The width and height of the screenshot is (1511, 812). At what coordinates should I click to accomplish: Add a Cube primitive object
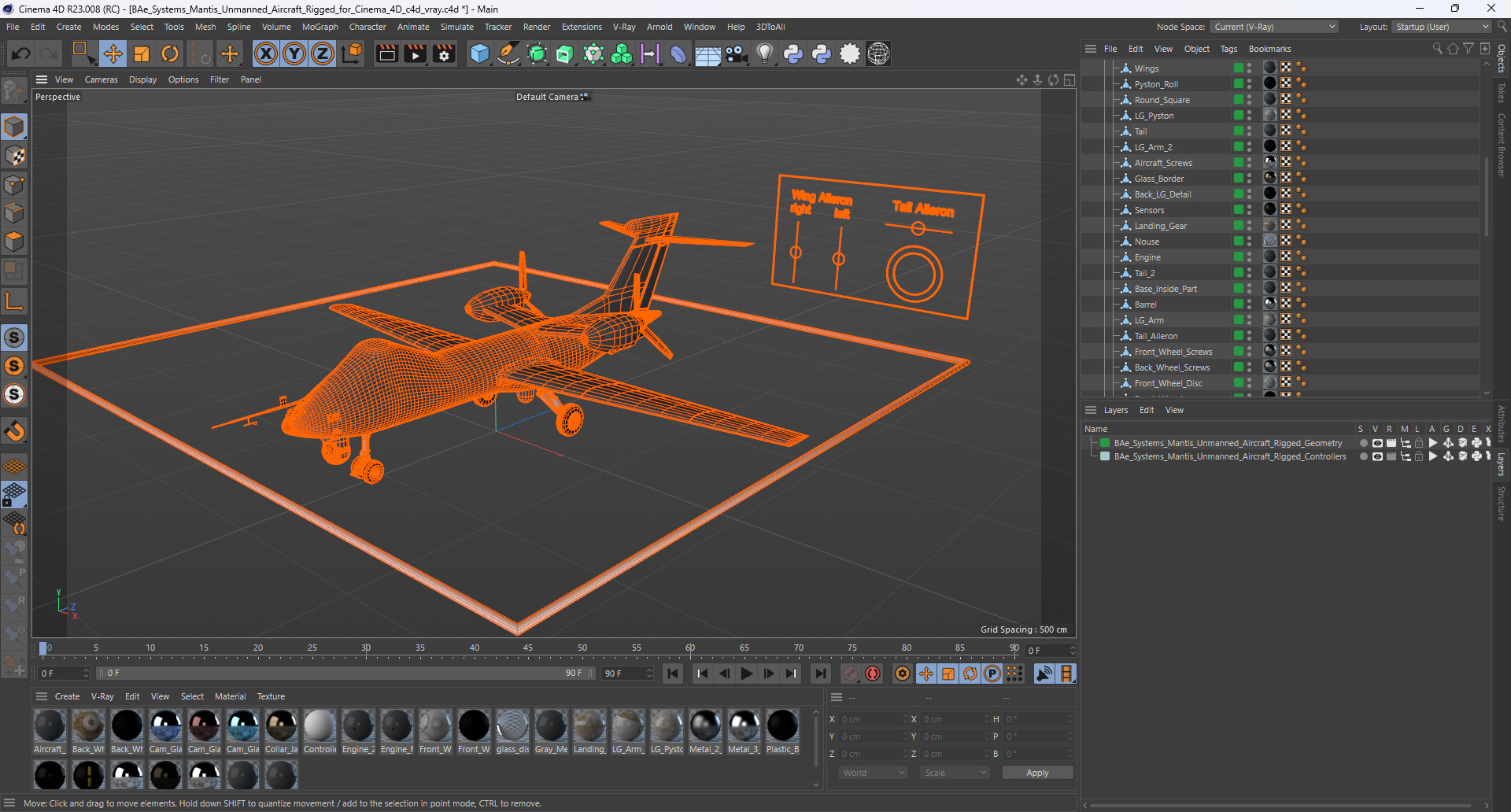pyautogui.click(x=479, y=54)
